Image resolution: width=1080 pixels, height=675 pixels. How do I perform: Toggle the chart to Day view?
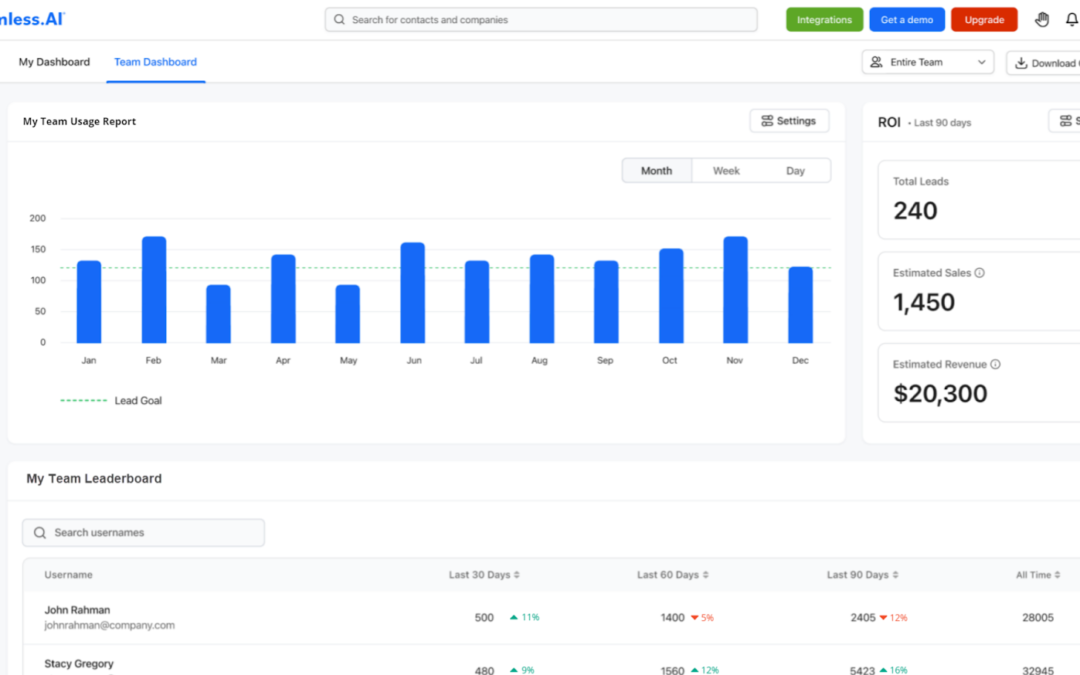tap(795, 170)
